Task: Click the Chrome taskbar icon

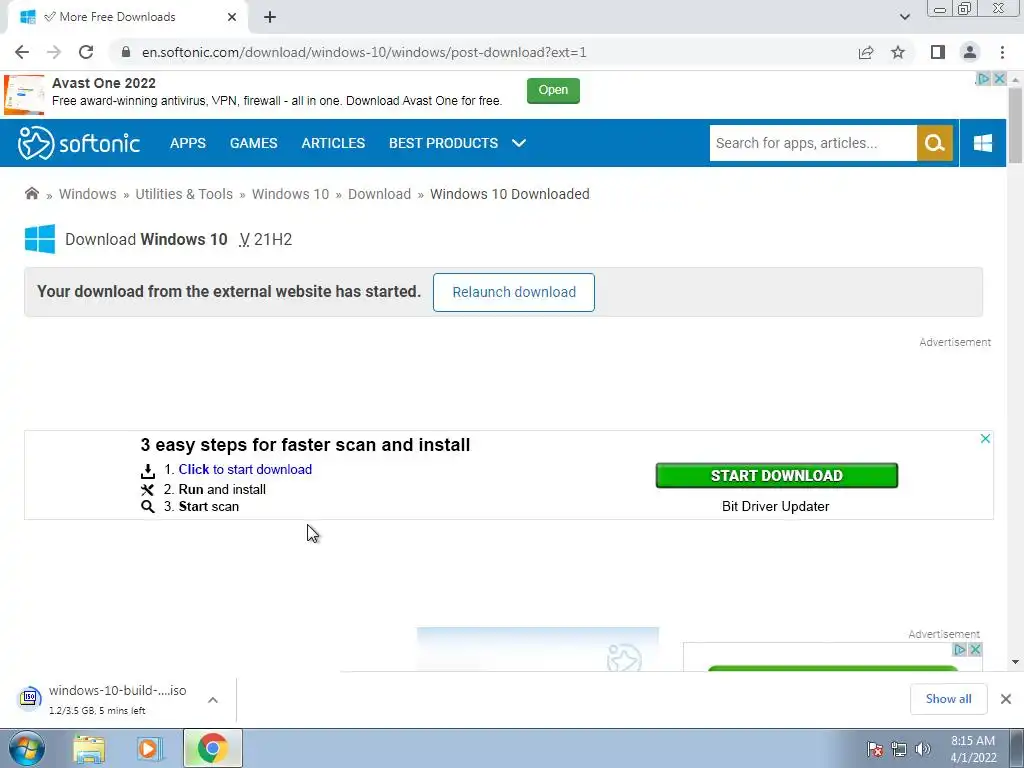Action: pyautogui.click(x=213, y=748)
